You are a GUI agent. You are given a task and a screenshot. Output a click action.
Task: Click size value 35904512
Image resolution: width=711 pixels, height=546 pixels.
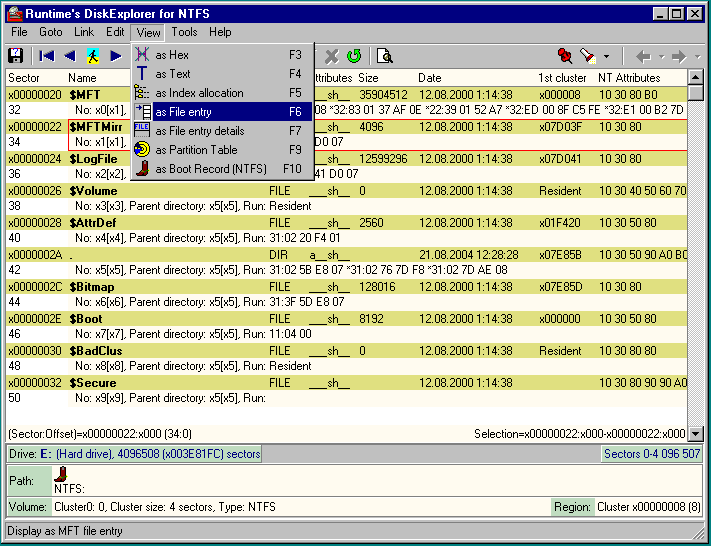(383, 95)
